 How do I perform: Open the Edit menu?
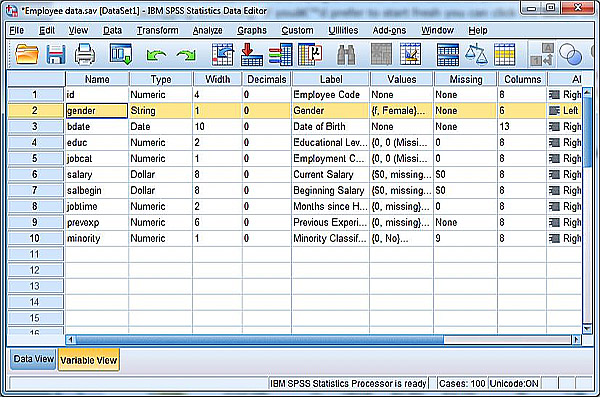click(47, 30)
